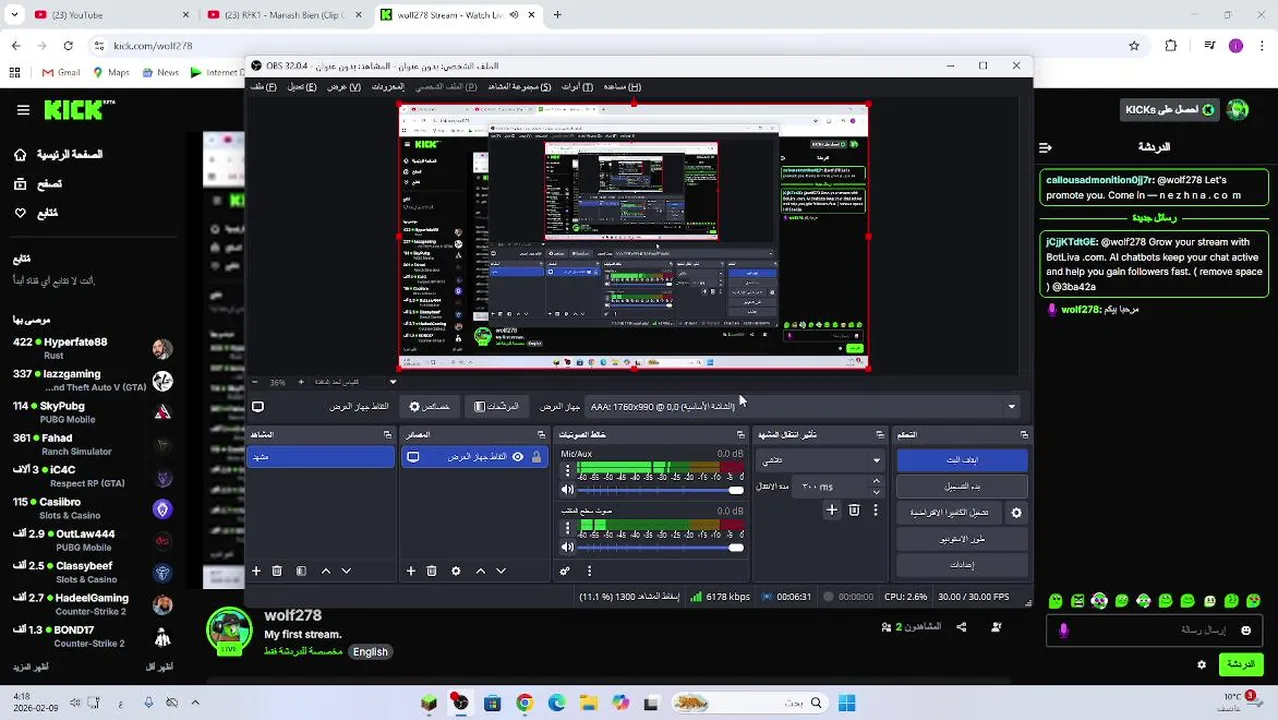Open source Filters button in toolbar

tap(497, 407)
